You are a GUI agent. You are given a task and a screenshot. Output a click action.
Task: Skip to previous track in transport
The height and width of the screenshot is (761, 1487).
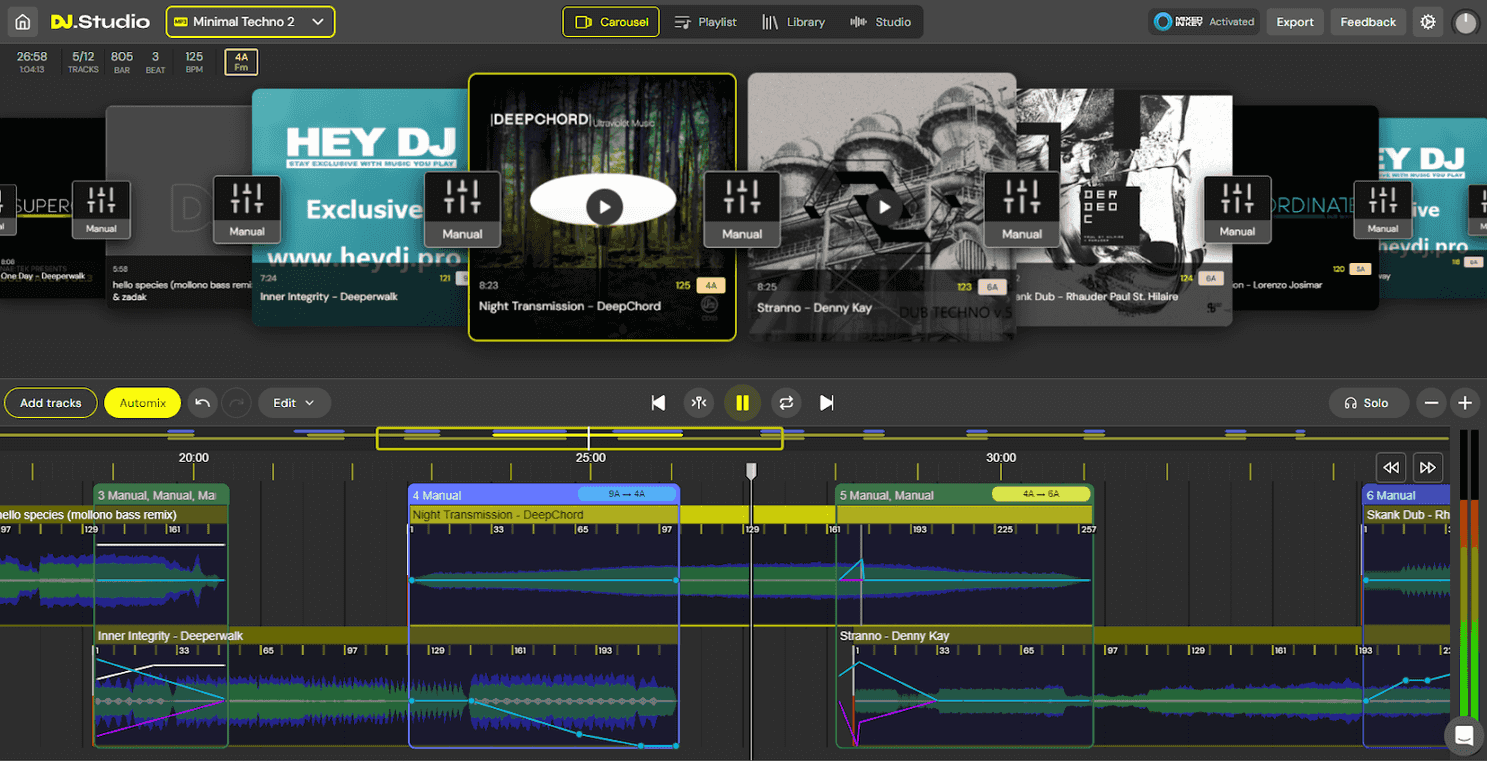tap(658, 403)
